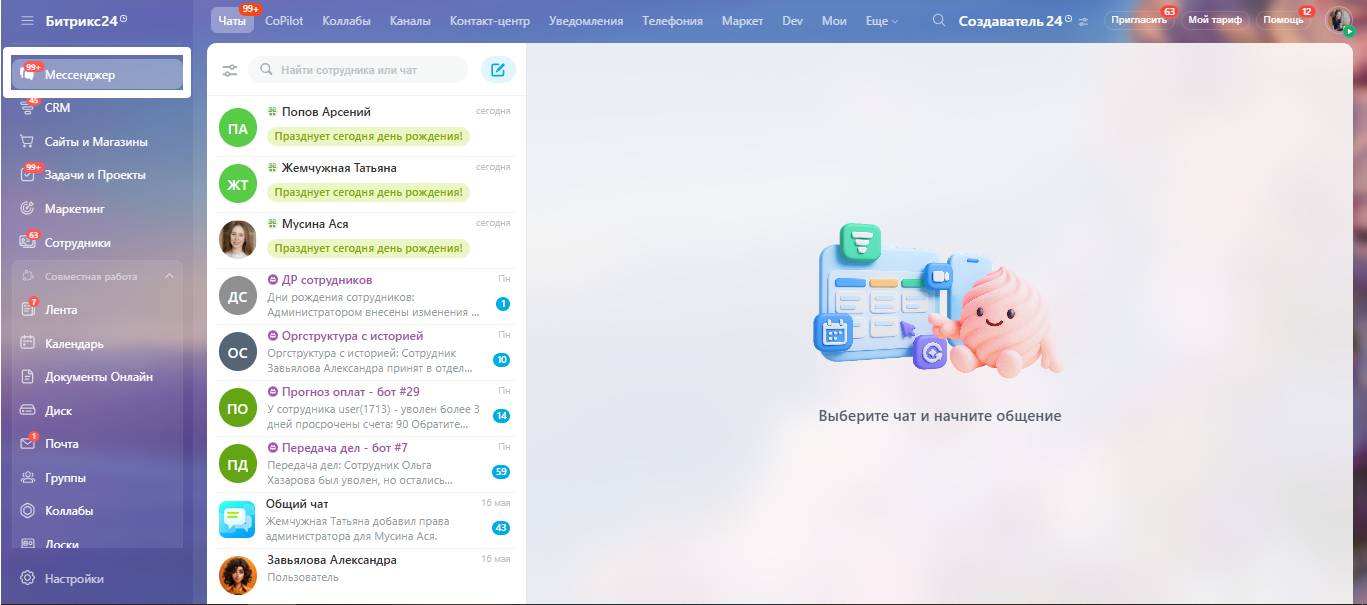Click ПД avatar of Передача дел bot
The width and height of the screenshot is (1367, 605).
(x=237, y=464)
